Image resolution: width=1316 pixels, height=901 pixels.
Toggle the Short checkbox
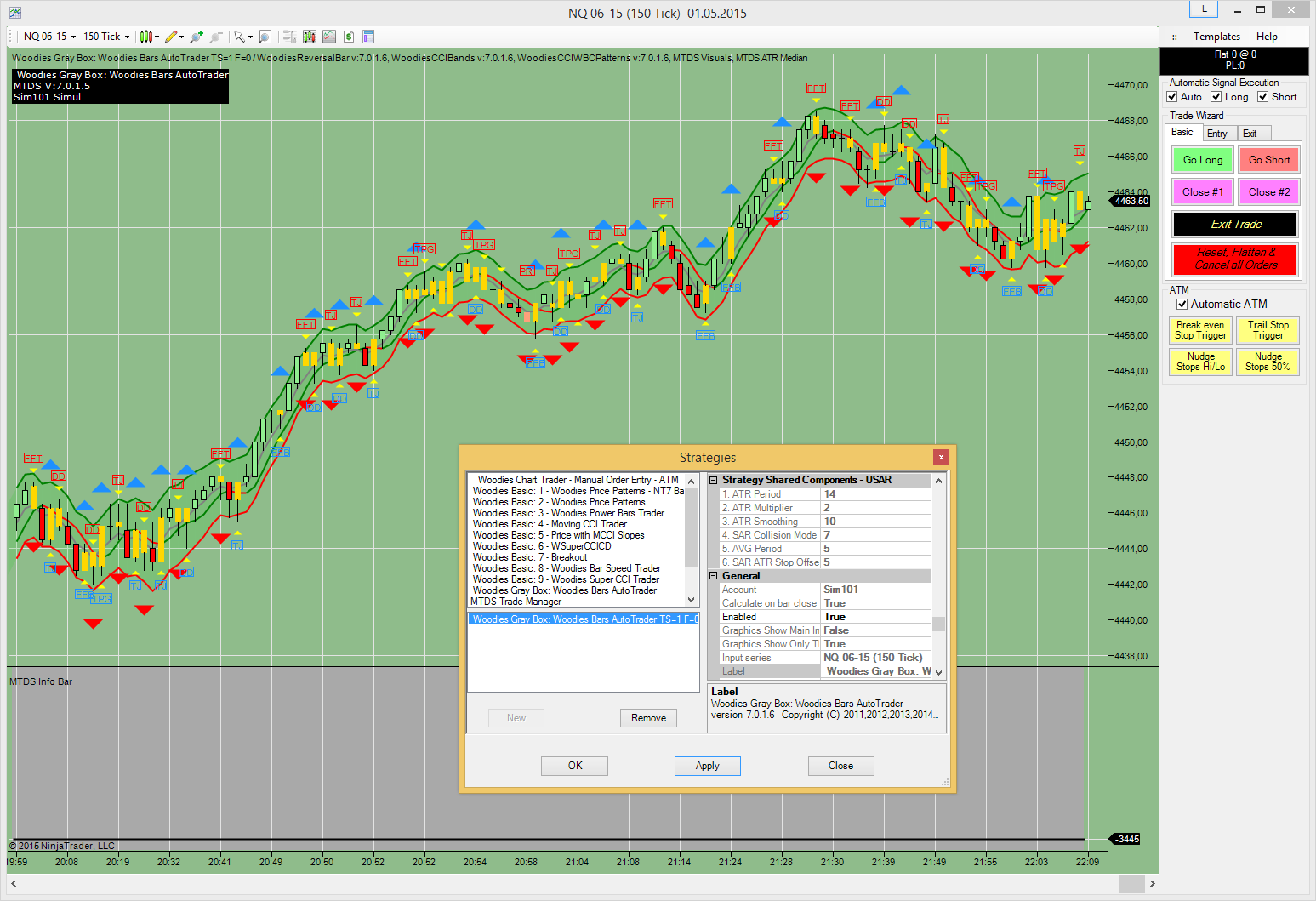coord(1263,97)
